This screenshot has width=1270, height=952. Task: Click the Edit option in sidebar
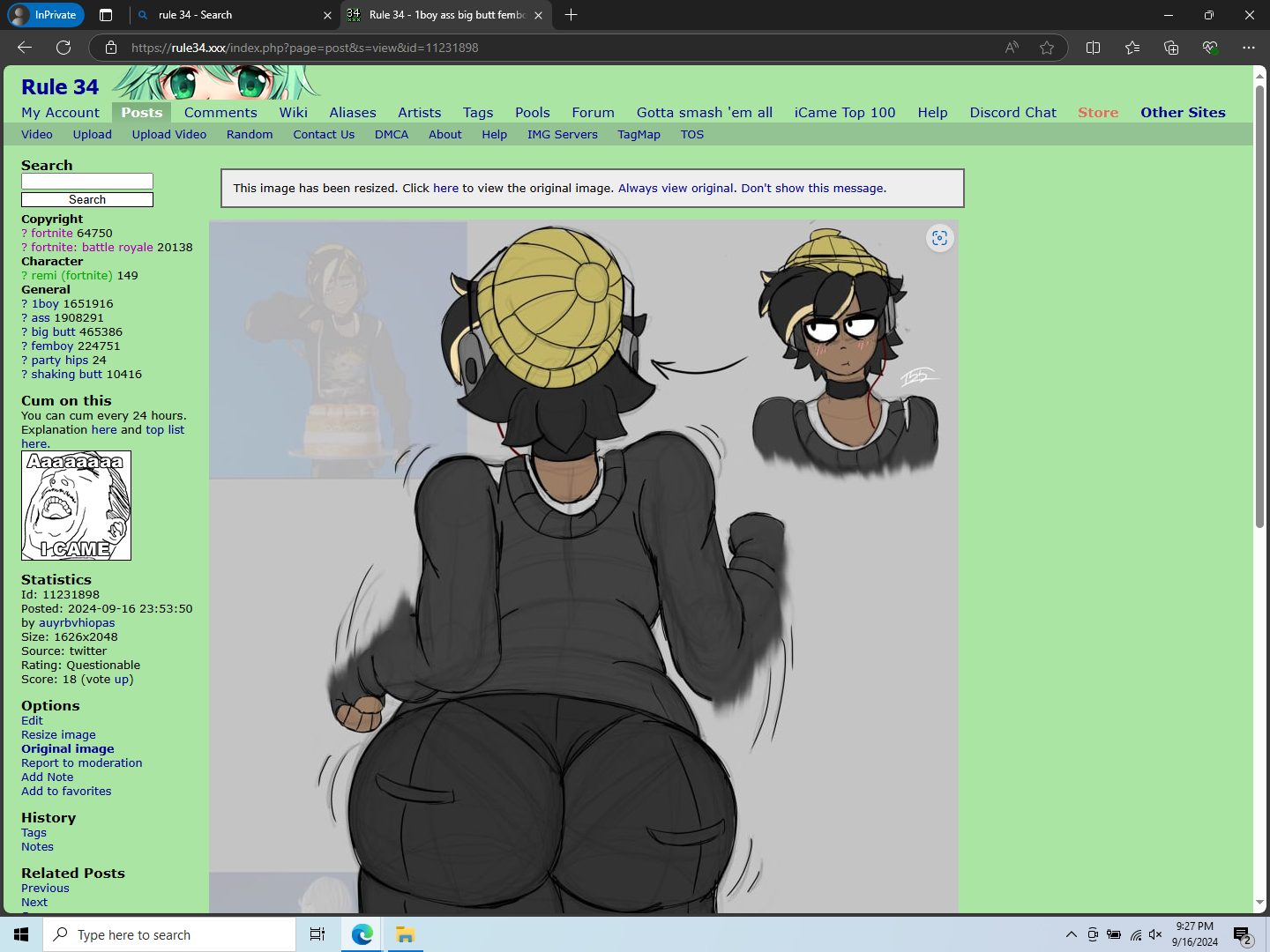coord(32,721)
